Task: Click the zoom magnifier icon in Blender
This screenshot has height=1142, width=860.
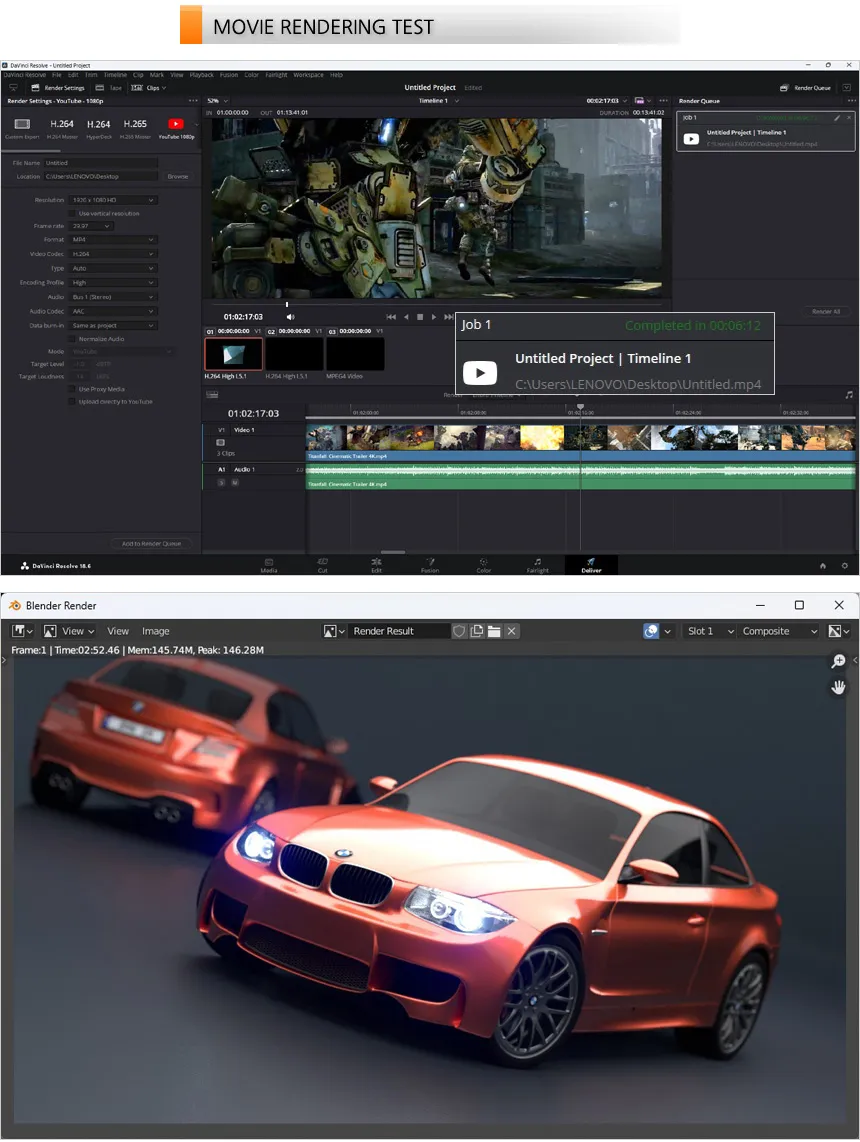Action: (x=838, y=662)
